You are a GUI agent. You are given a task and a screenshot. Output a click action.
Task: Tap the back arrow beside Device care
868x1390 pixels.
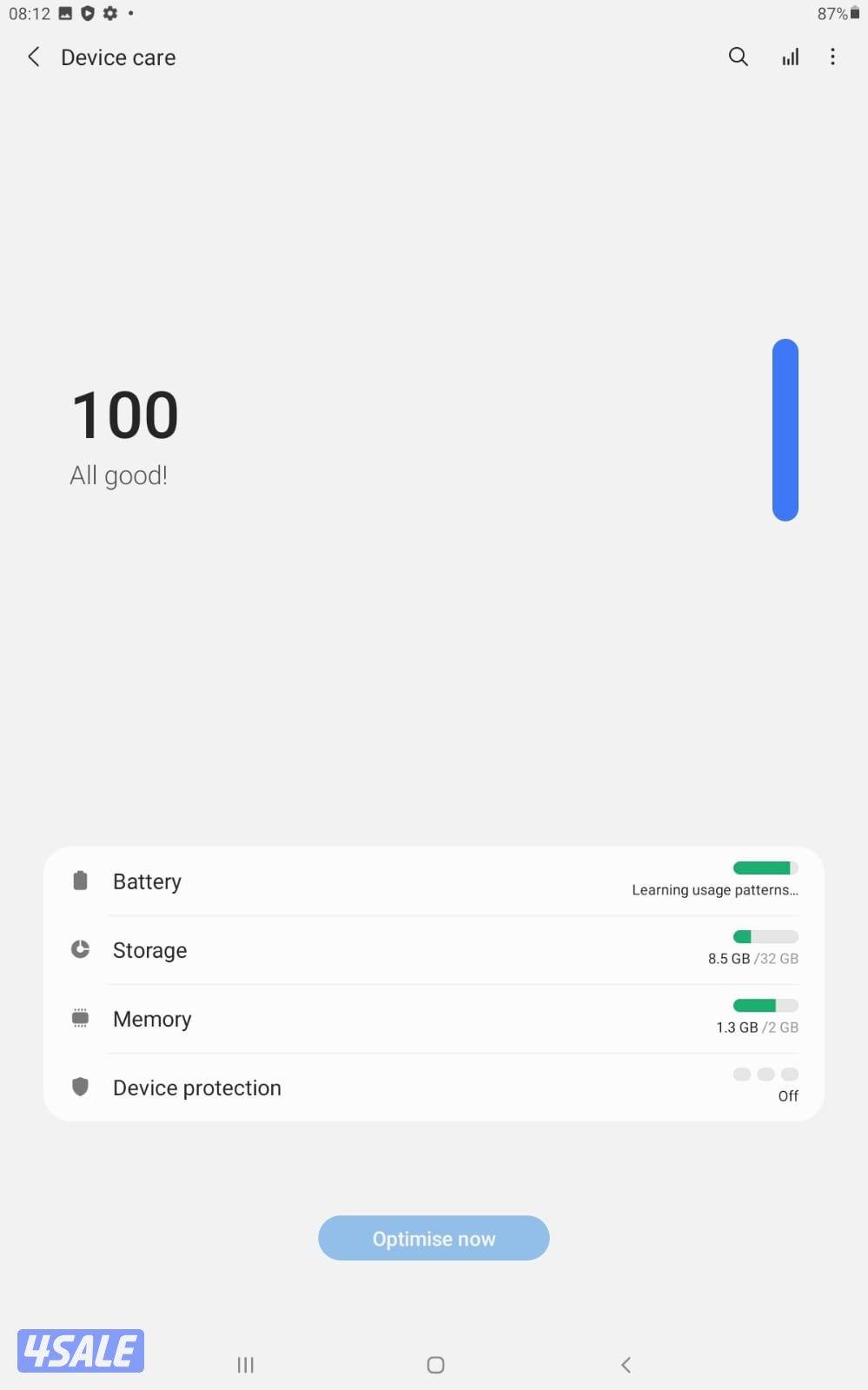pyautogui.click(x=34, y=57)
